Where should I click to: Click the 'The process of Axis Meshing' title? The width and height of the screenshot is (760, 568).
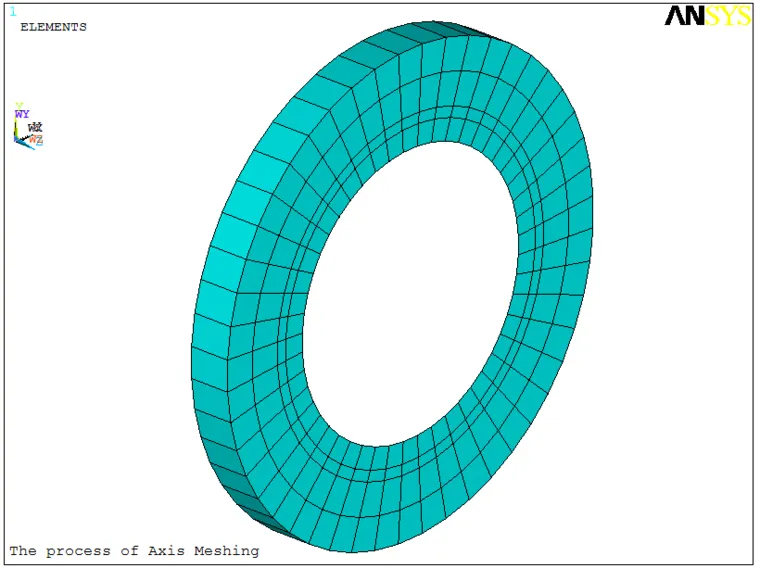click(x=134, y=551)
